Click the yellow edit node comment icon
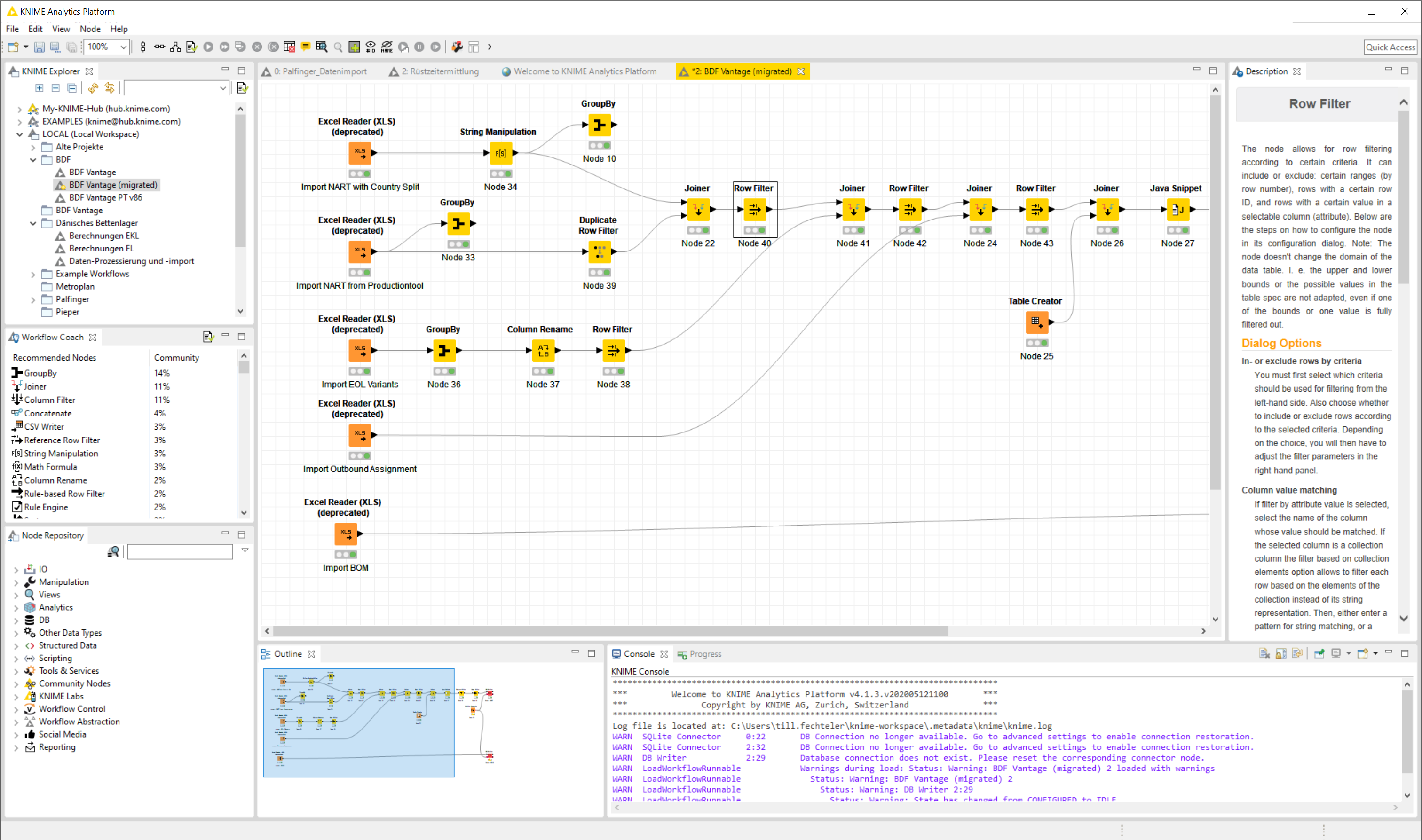Image resolution: width=1422 pixels, height=840 pixels. 306,47
